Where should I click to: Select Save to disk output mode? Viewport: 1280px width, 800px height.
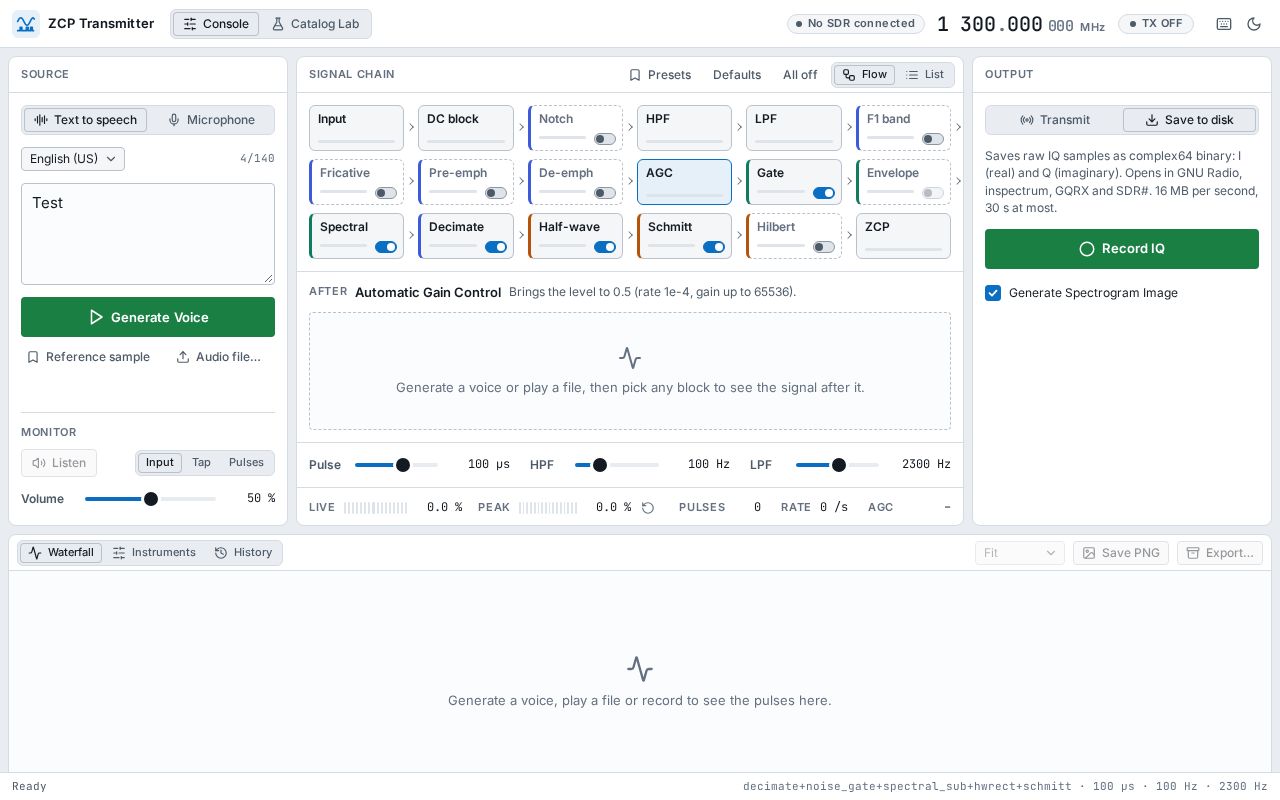point(1189,120)
